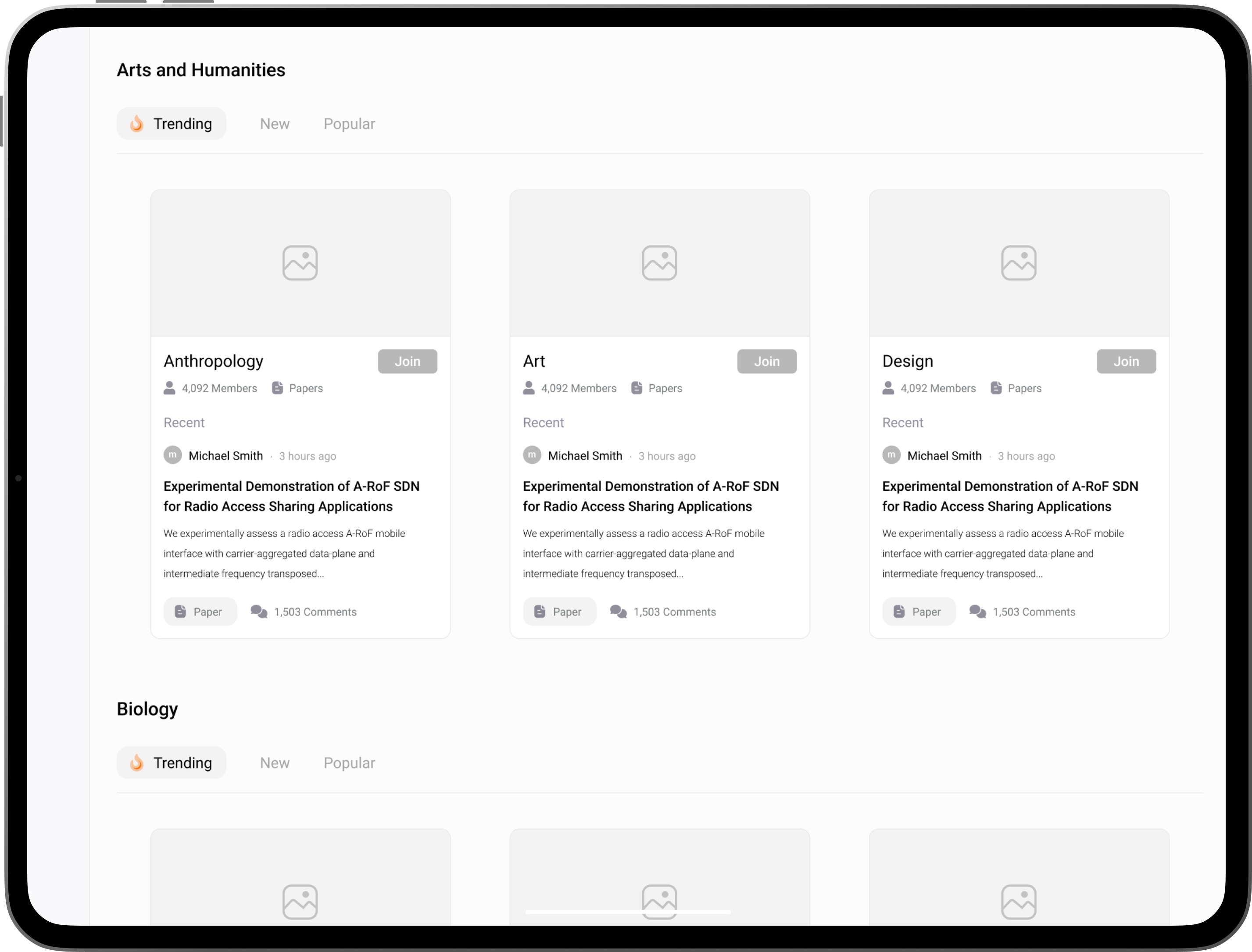1252x952 pixels.
Task: Click the members icon on Design card
Action: 888,388
